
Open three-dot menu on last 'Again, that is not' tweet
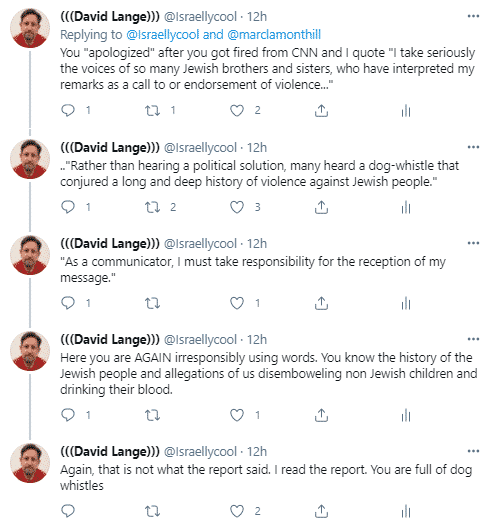[x=473, y=451]
